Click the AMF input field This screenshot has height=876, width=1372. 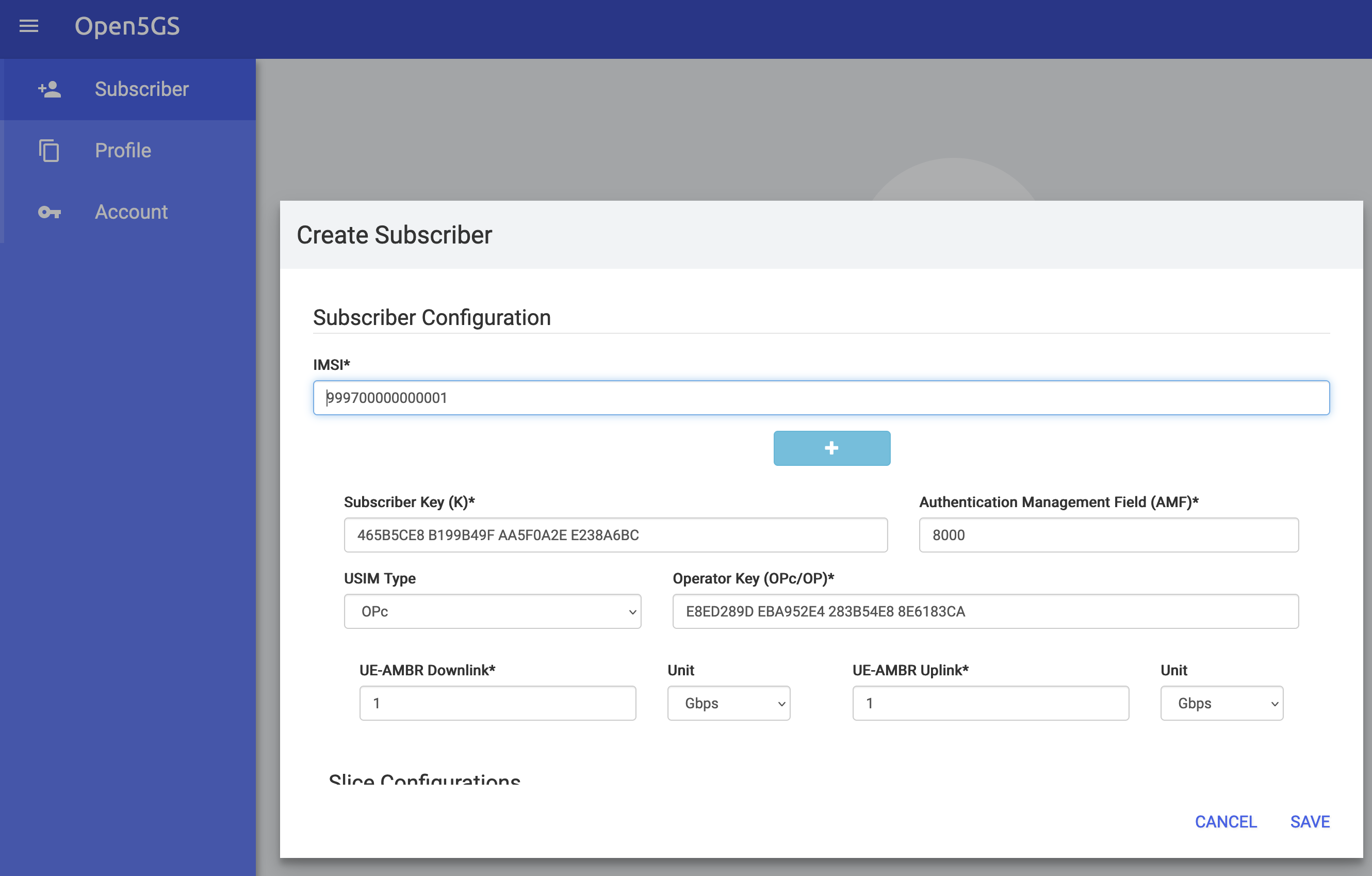click(1108, 534)
